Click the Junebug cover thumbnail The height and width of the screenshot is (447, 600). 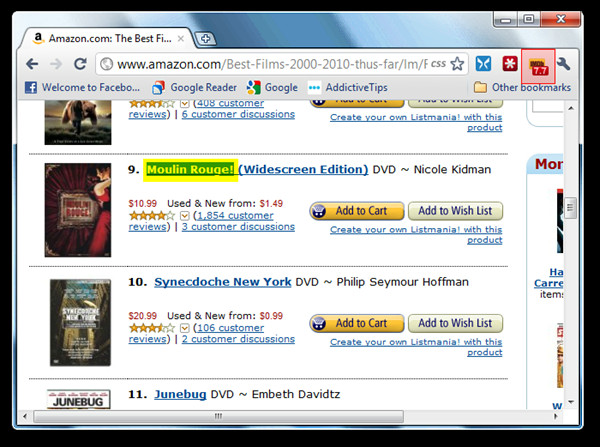[78, 399]
